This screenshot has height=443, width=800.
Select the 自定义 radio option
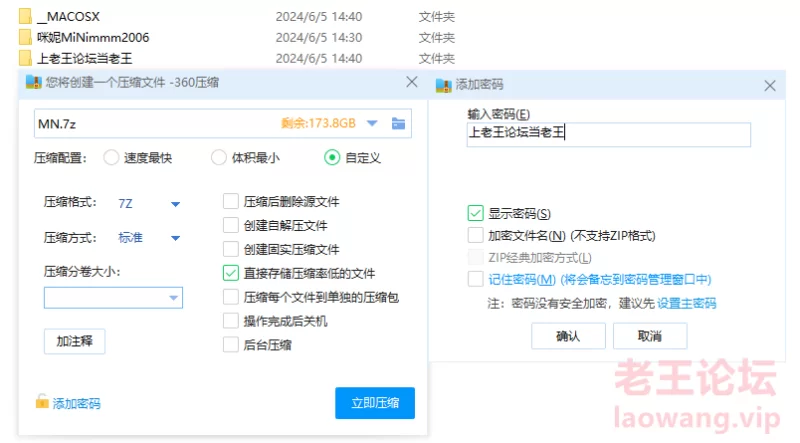click(332, 158)
